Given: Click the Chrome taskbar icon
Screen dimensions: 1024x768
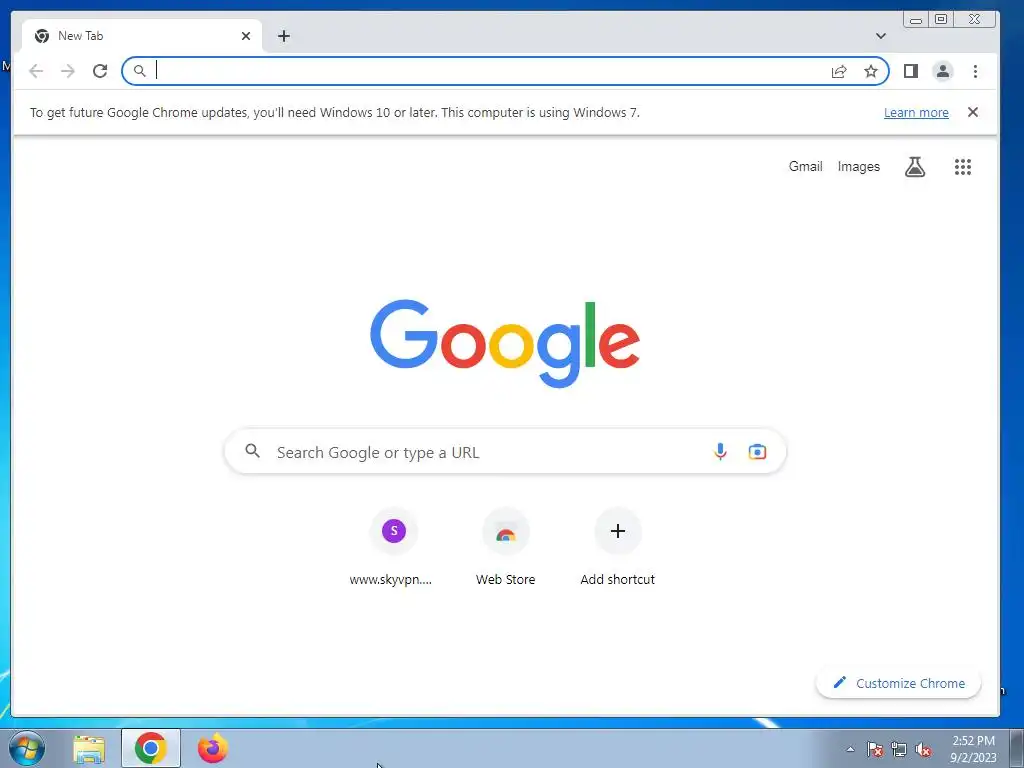Looking at the screenshot, I should [151, 748].
